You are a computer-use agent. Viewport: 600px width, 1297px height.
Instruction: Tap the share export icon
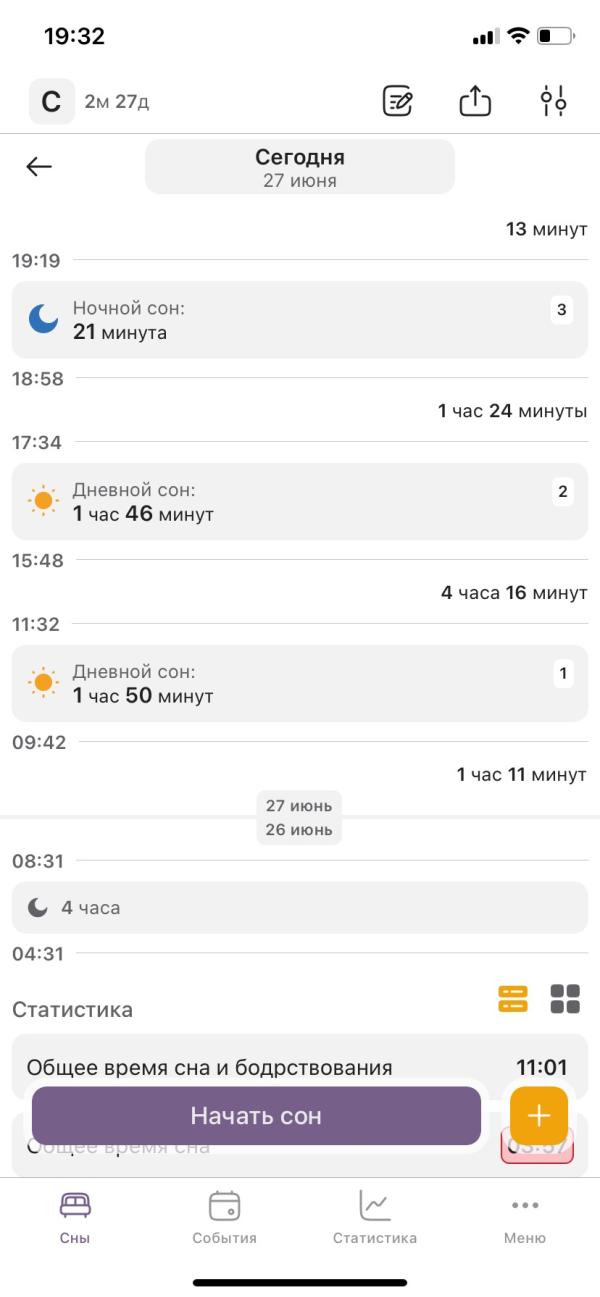476,101
